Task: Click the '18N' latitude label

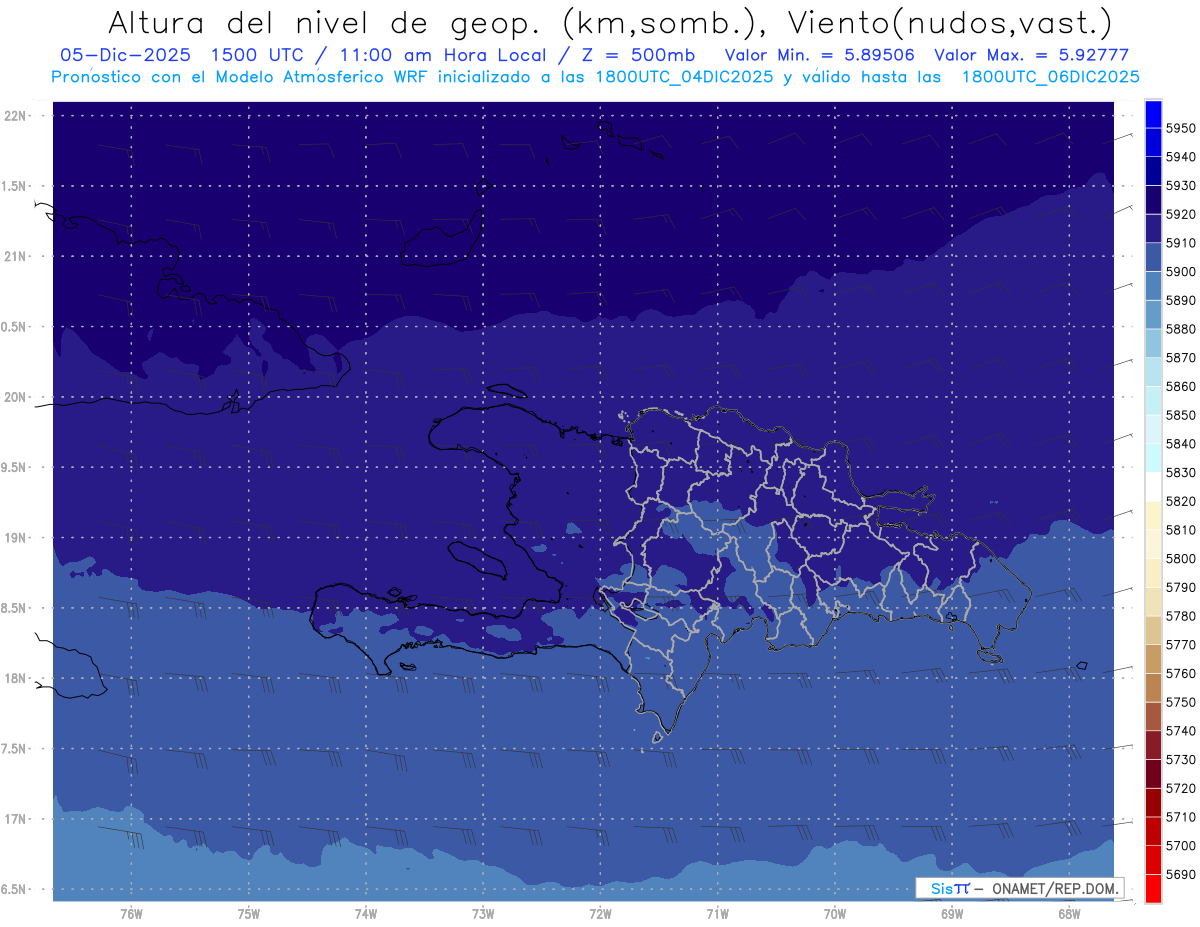Action: (x=17, y=678)
